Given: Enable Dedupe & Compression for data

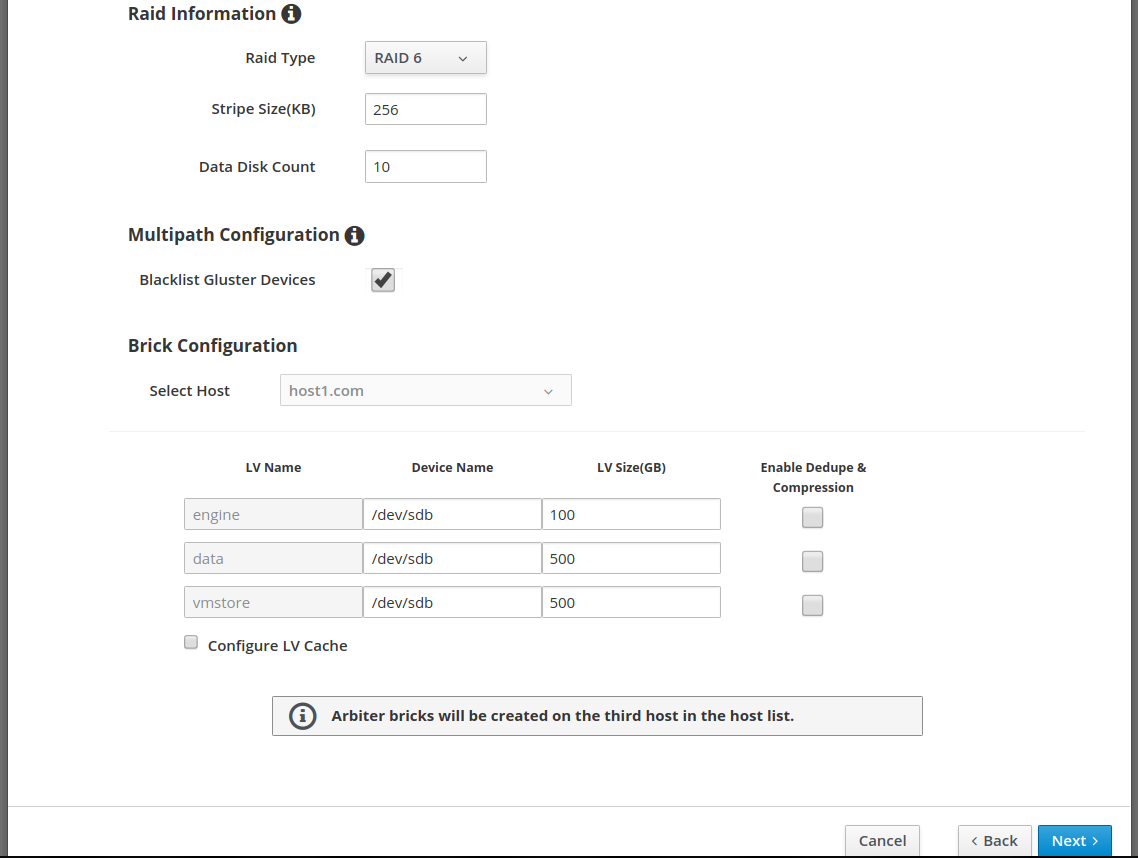Looking at the screenshot, I should tap(812, 561).
